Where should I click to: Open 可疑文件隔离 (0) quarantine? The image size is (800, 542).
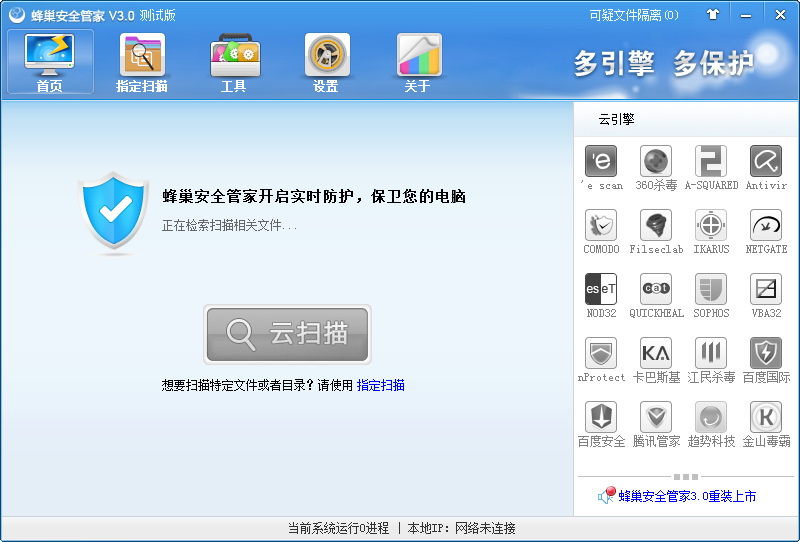(x=634, y=15)
